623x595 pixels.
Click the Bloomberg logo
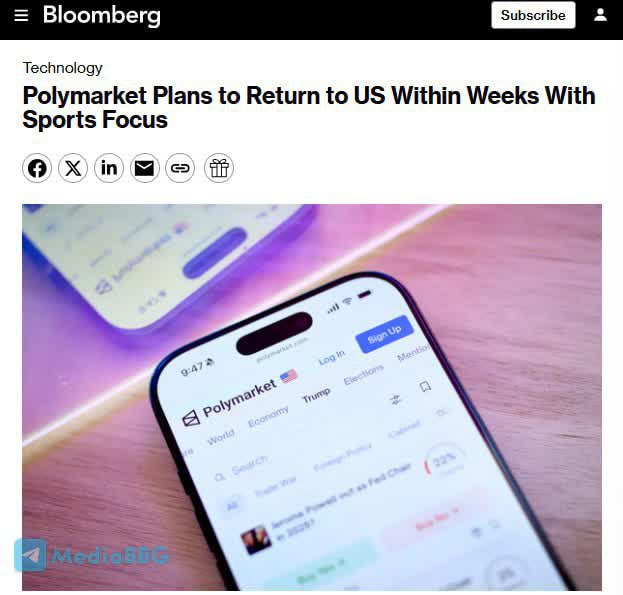tap(102, 15)
